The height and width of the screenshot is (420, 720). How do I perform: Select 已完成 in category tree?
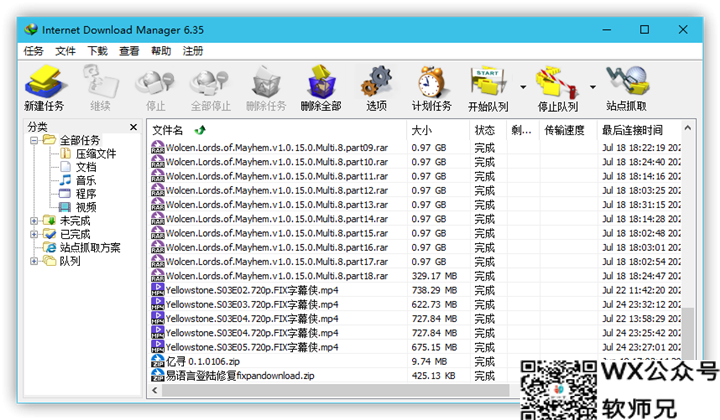[75, 234]
